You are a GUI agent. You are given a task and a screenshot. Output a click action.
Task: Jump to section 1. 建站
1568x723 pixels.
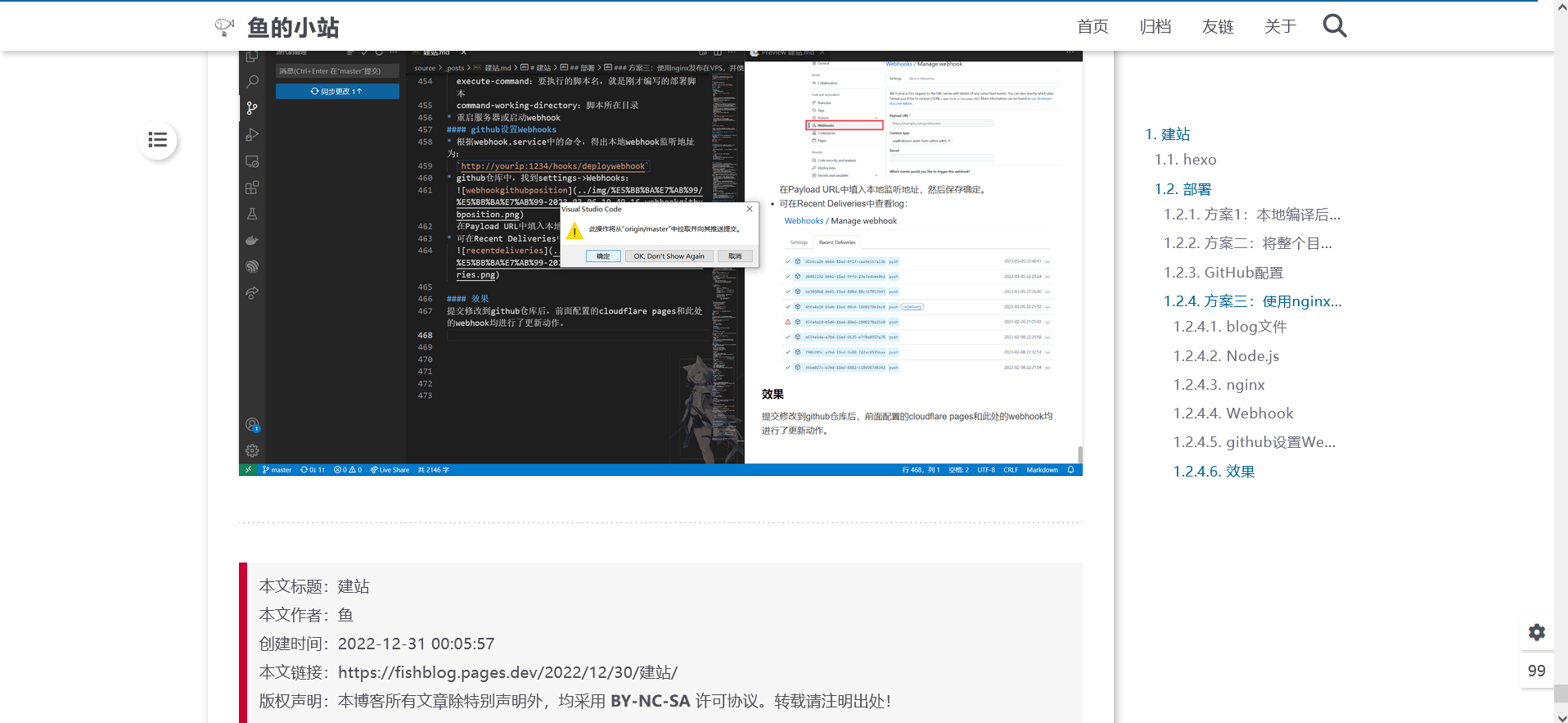pyautogui.click(x=1167, y=134)
